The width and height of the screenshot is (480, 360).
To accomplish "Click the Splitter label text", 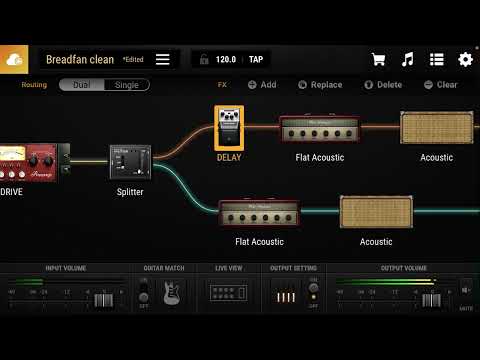I will coord(130,192).
